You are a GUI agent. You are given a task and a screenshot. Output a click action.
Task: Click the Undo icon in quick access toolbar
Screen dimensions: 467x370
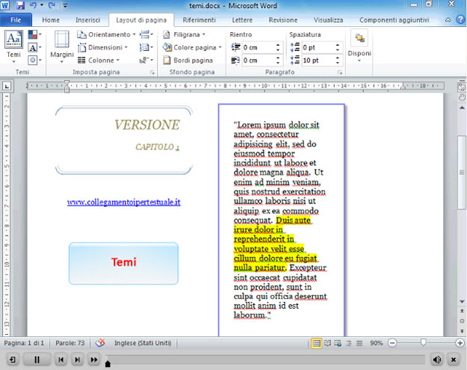coord(33,5)
